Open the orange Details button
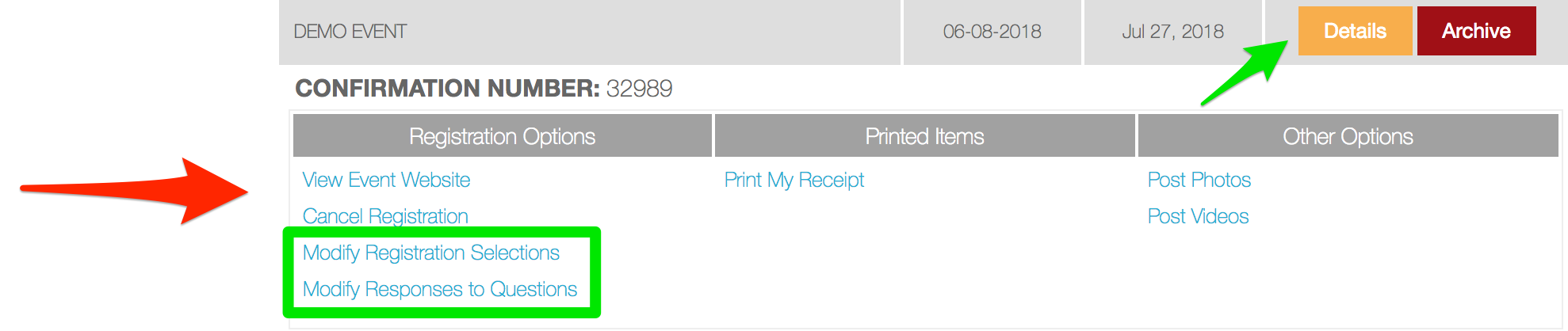Image resolution: width=1568 pixels, height=331 pixels. [1355, 31]
